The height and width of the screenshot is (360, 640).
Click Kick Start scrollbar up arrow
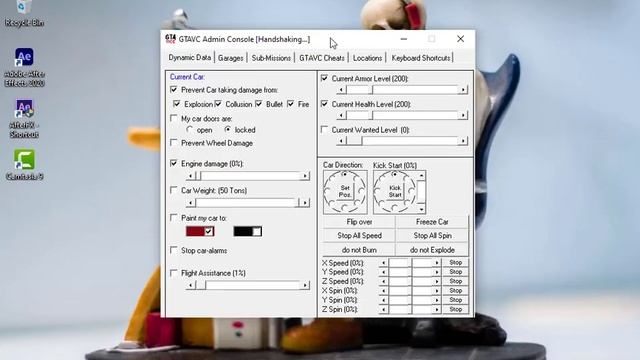tap(421, 176)
